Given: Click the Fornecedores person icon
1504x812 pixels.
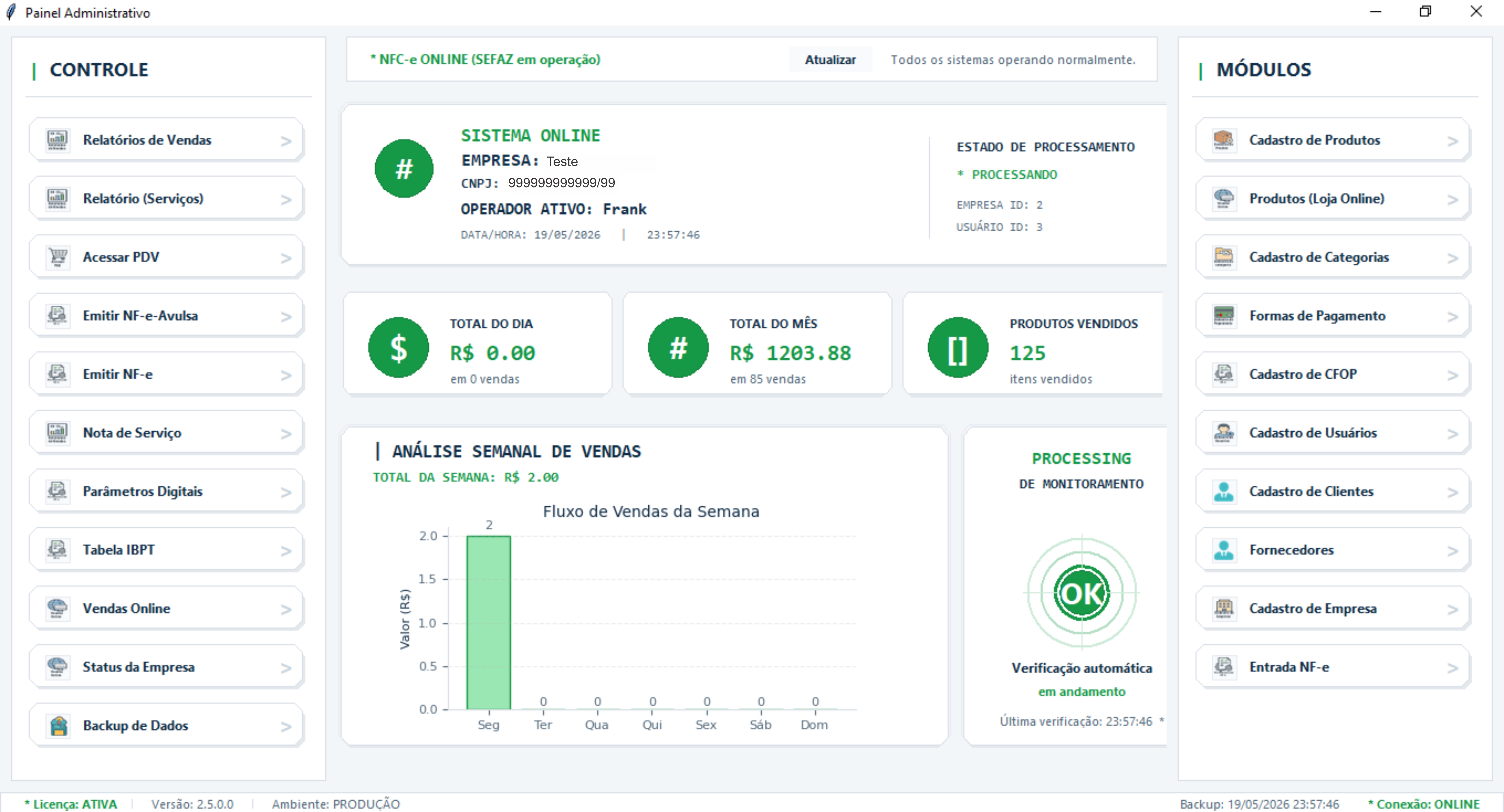Looking at the screenshot, I should [1224, 550].
